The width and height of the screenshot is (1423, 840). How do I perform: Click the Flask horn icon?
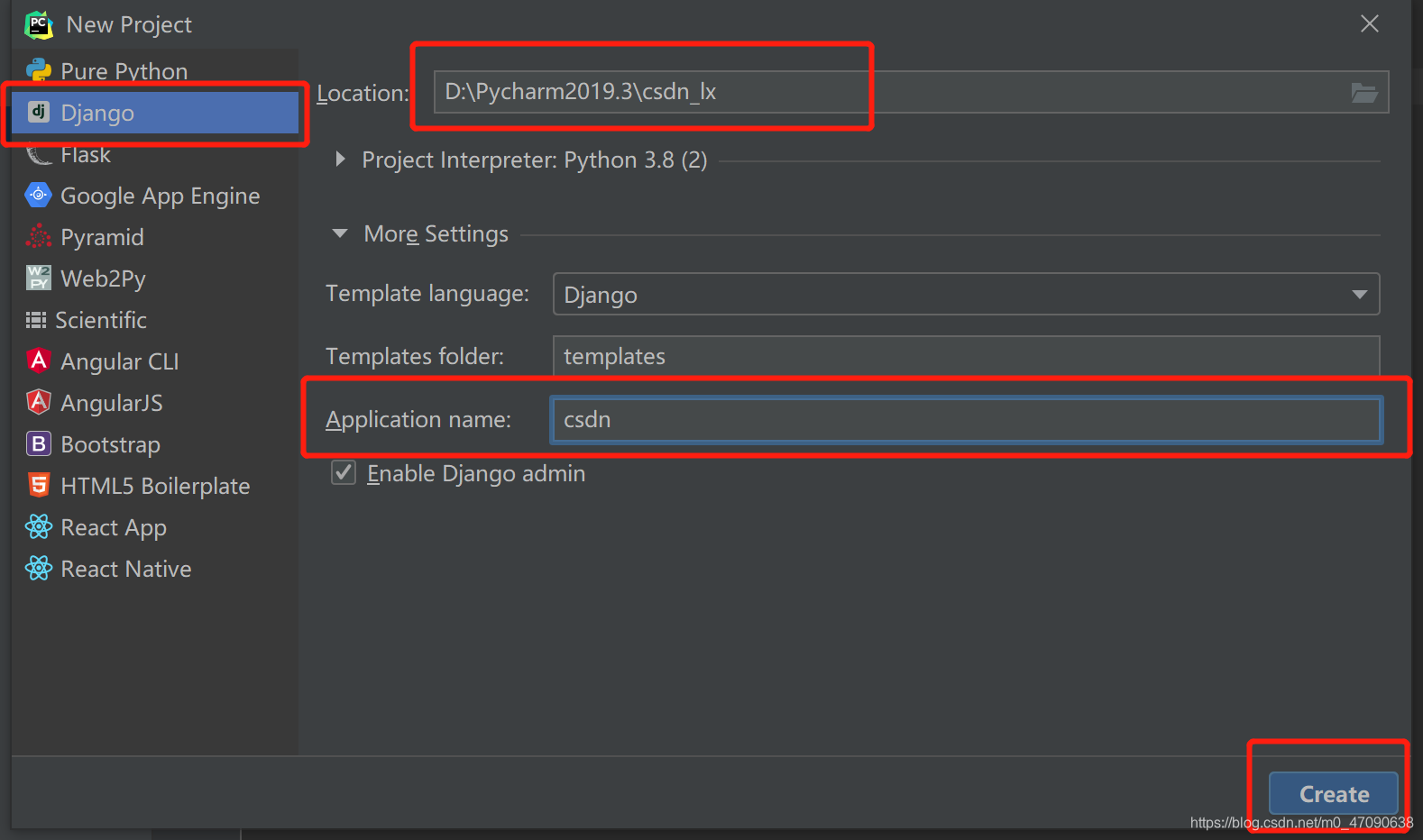coord(38,154)
